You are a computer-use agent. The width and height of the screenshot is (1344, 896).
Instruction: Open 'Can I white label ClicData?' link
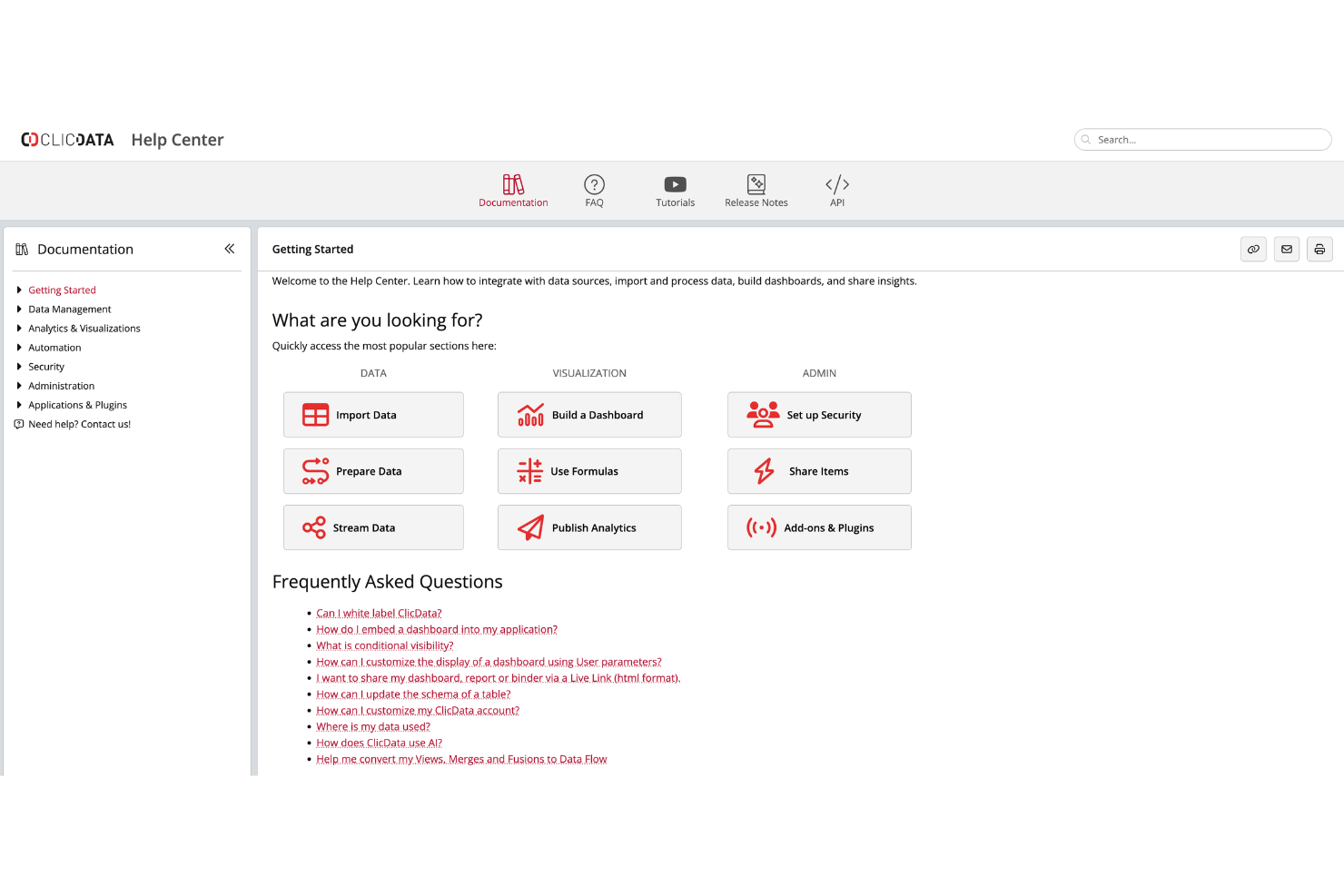[x=379, y=613]
